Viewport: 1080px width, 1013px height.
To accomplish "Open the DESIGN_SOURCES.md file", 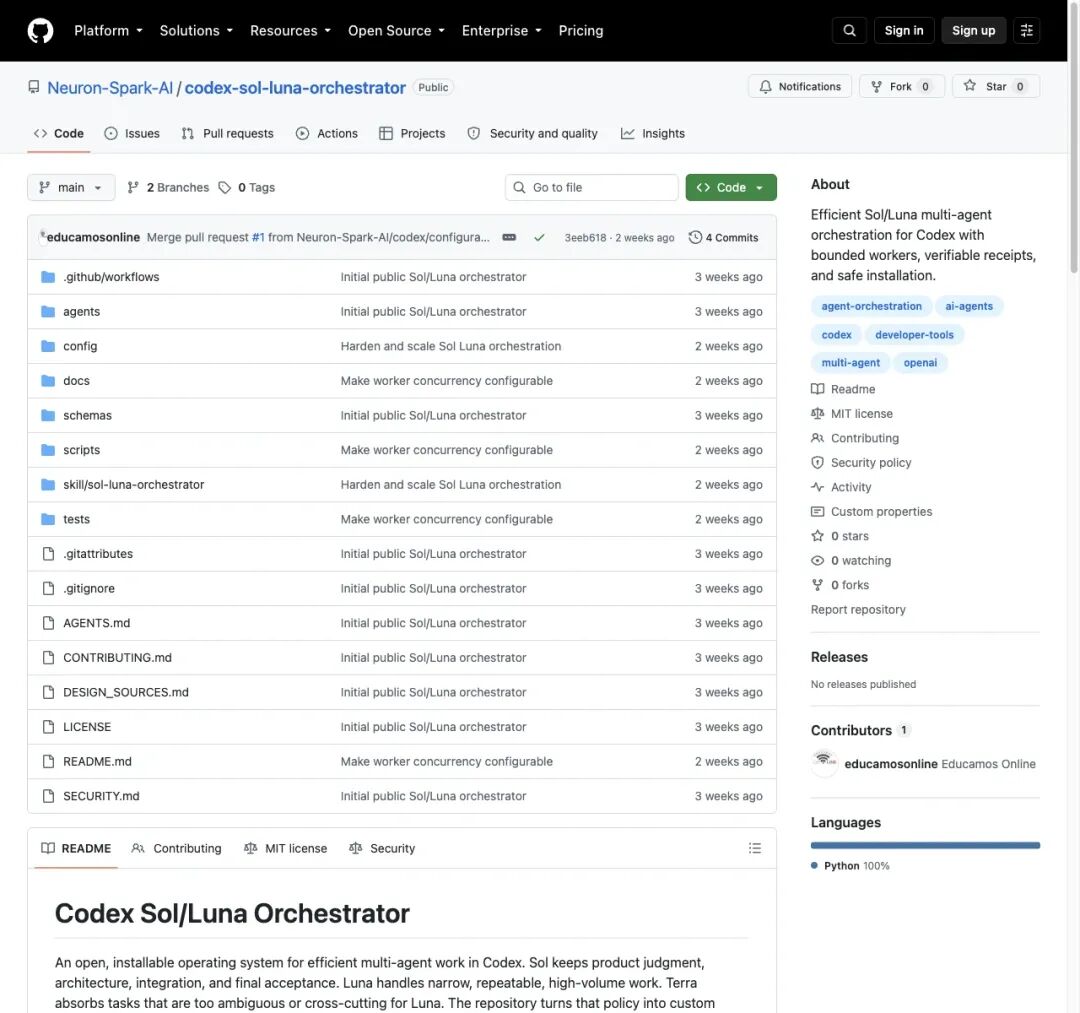I will click(x=125, y=692).
